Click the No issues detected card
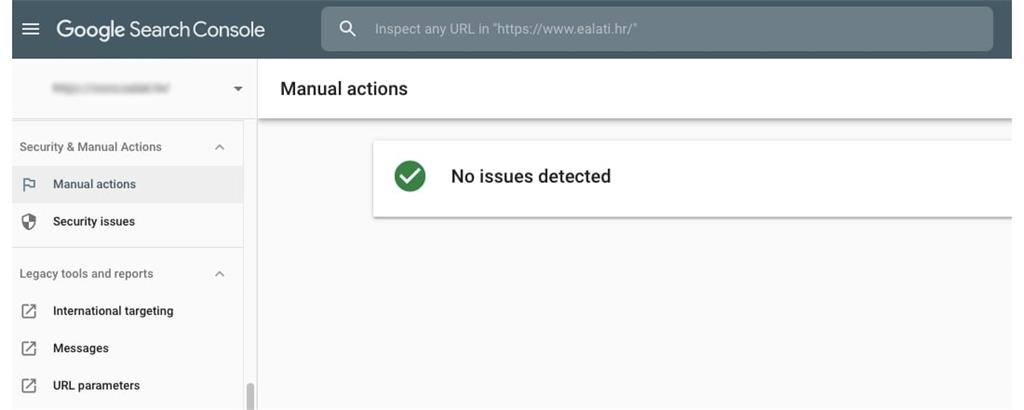1024x410 pixels. point(692,178)
